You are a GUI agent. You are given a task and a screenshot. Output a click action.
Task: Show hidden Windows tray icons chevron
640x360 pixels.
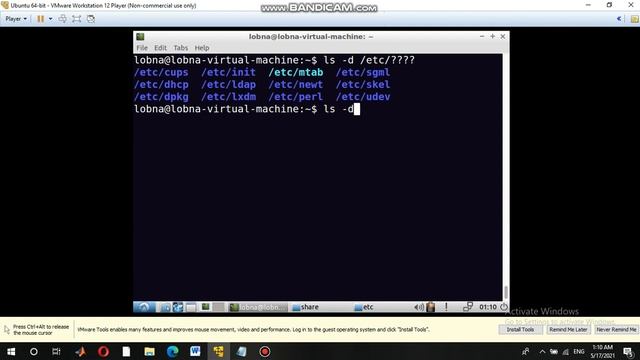[x=542, y=351]
